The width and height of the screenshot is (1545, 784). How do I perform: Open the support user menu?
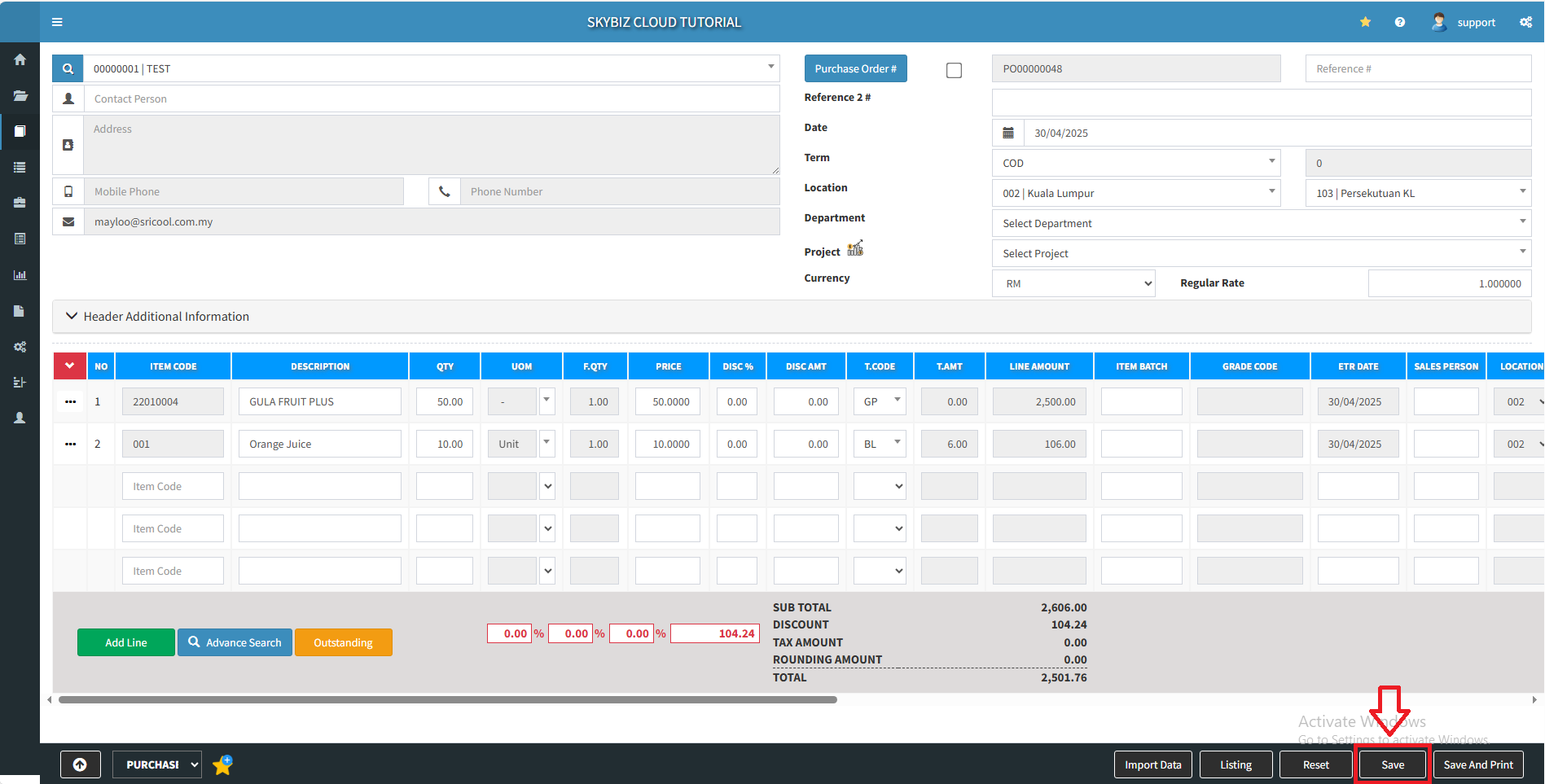pyautogui.click(x=1464, y=22)
